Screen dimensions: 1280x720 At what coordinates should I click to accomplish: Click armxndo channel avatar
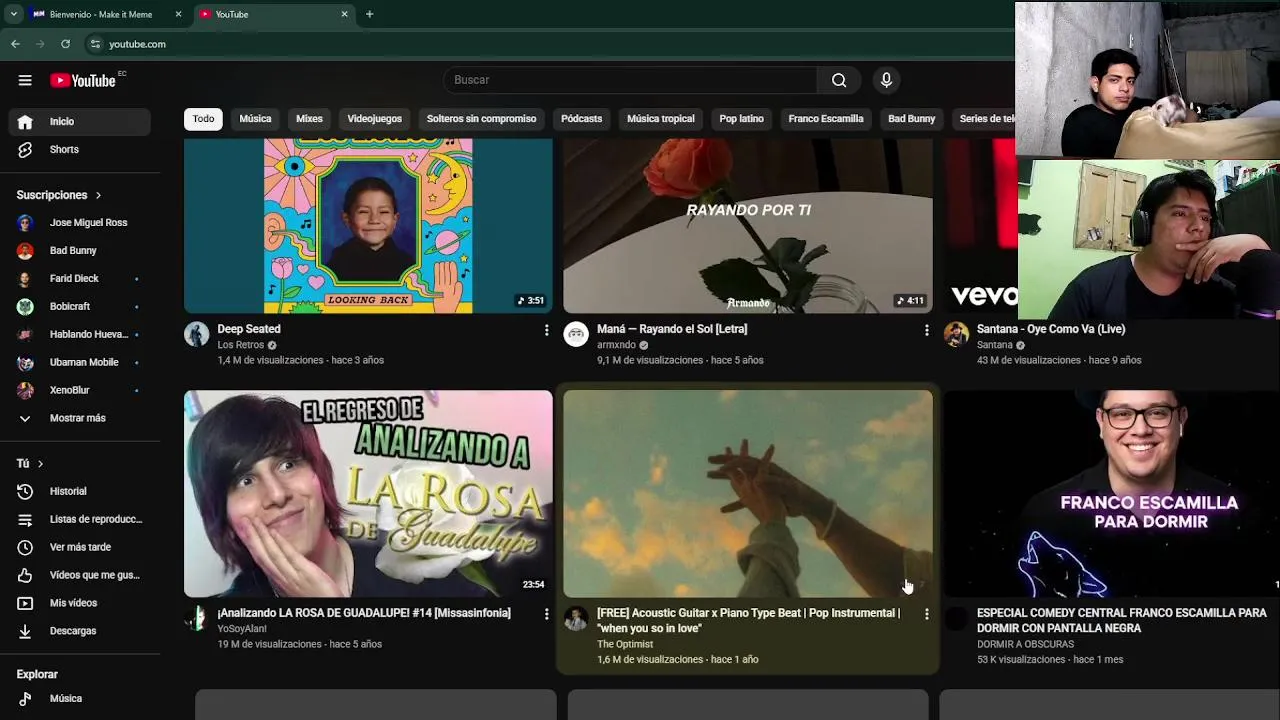click(x=576, y=334)
